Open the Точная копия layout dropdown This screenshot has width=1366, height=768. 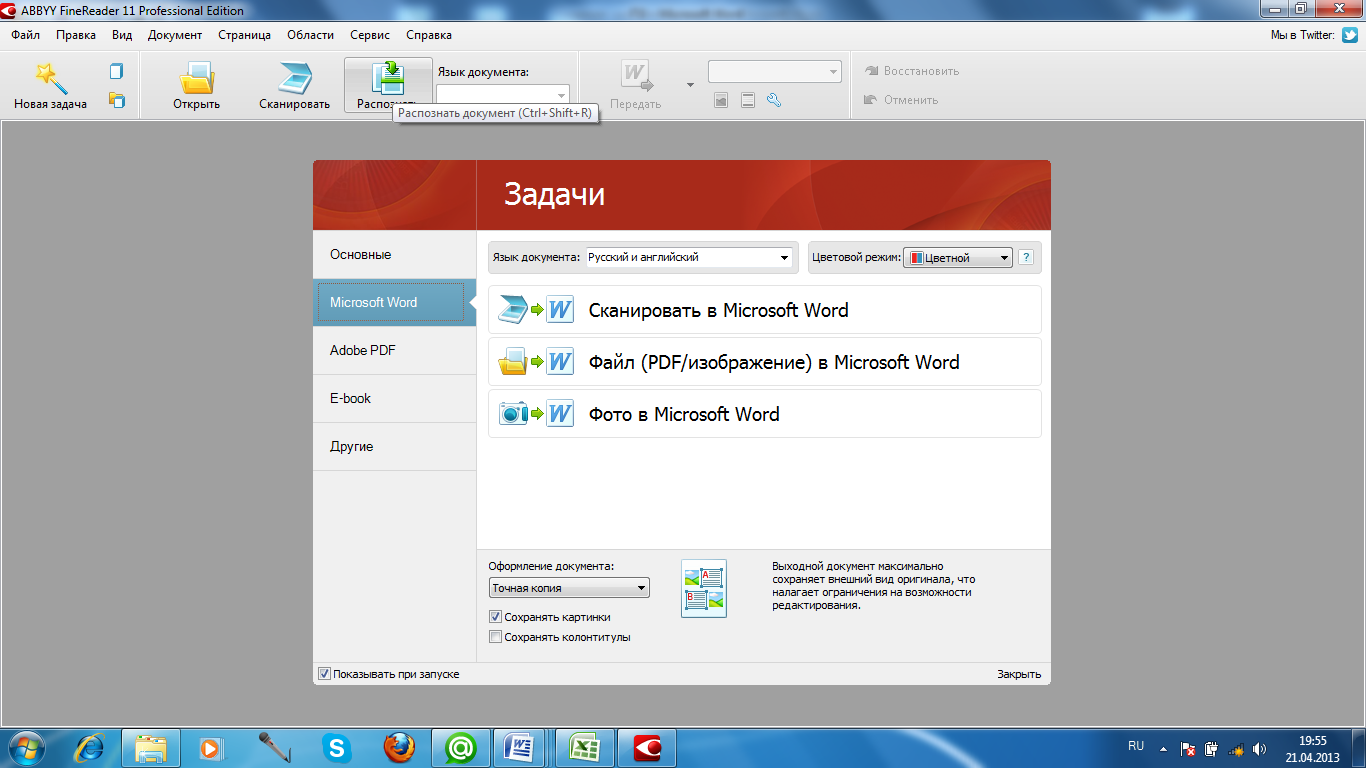pos(569,588)
